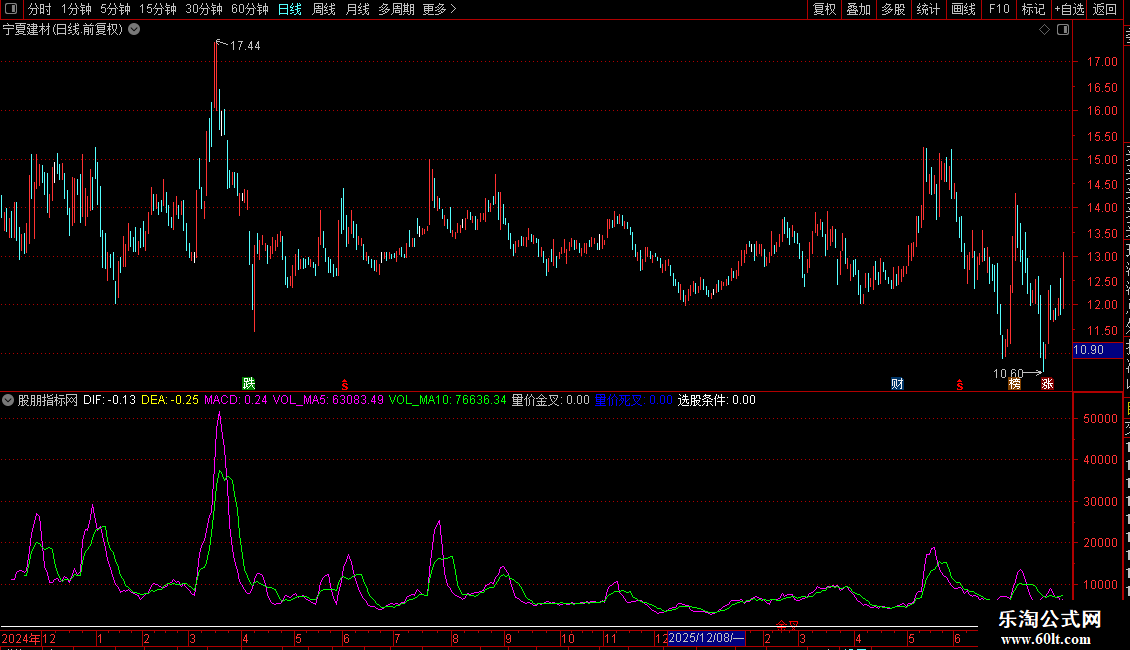Open F10 company information

pyautogui.click(x=999, y=9)
